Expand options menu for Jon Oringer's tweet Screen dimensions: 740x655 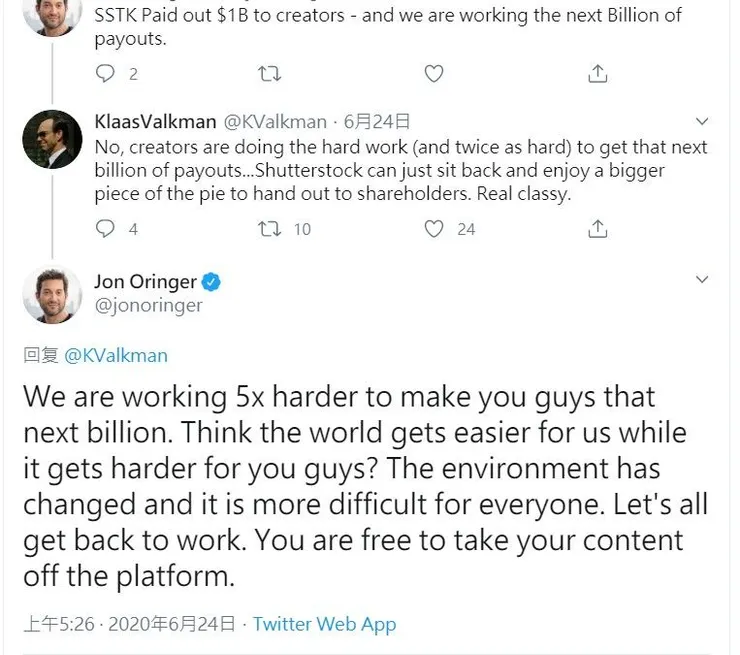click(x=702, y=280)
